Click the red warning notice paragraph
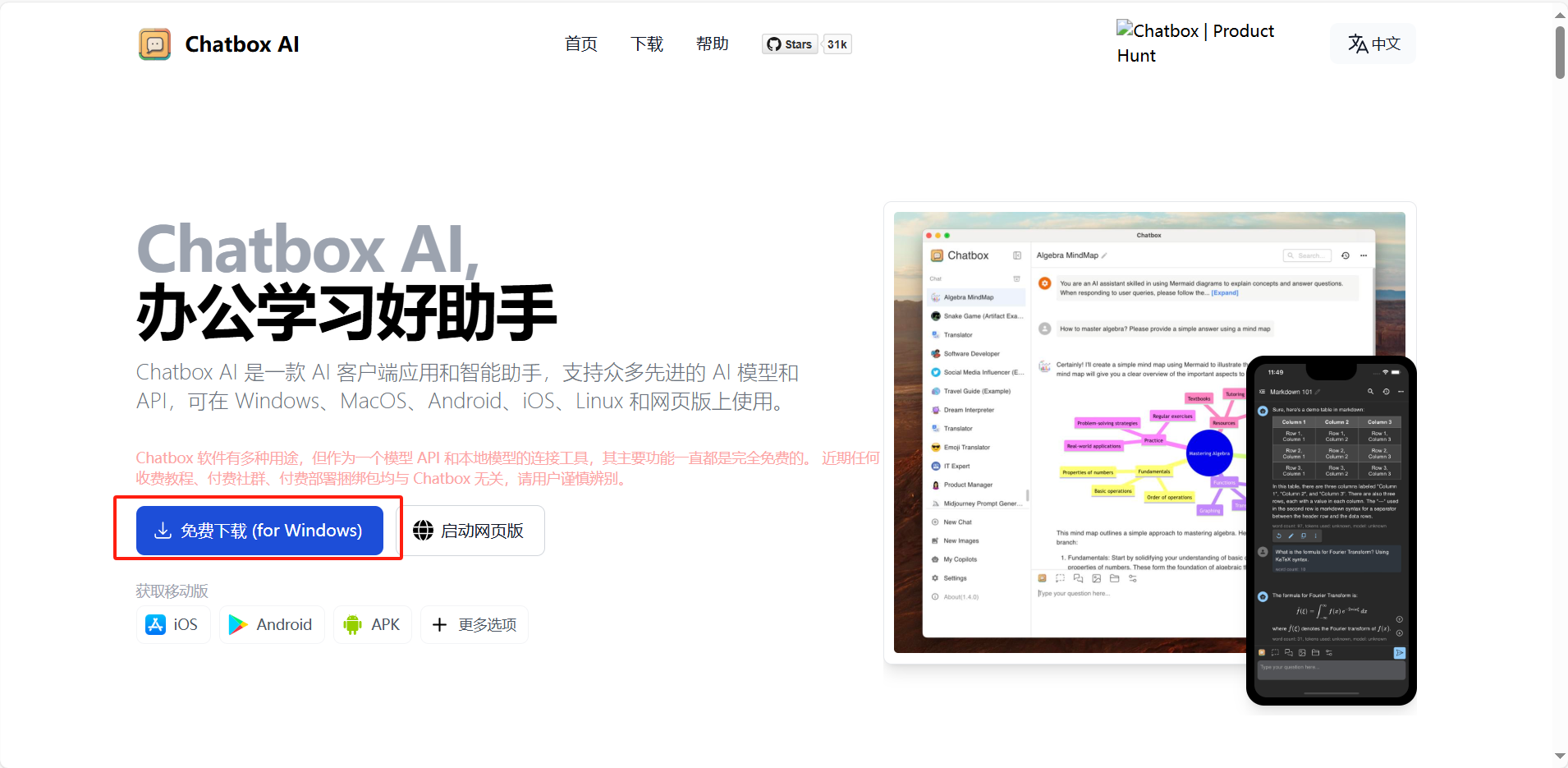 [507, 468]
